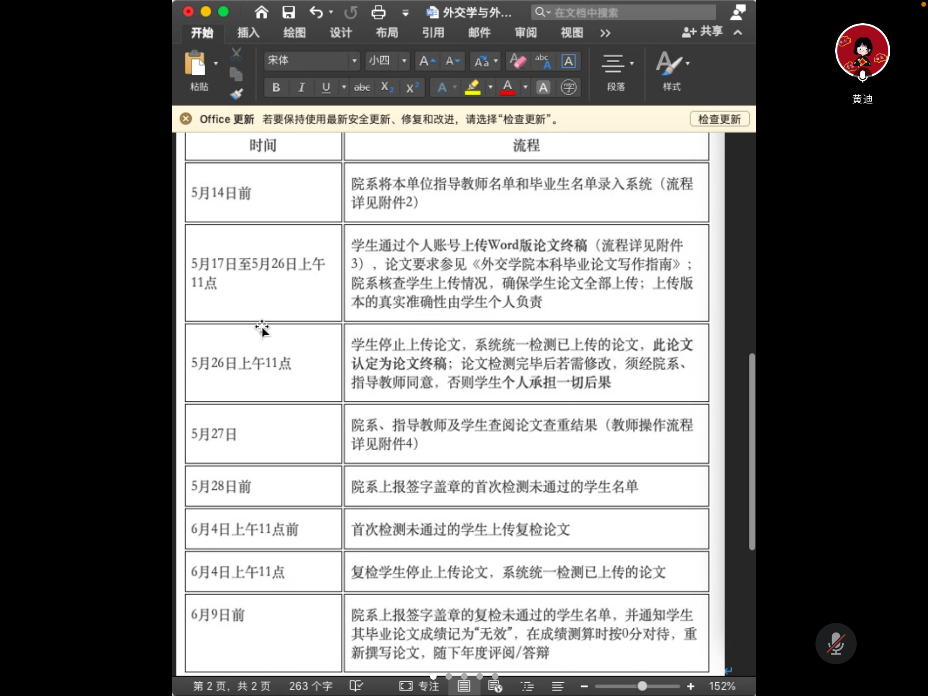
Task: Toggle Italic formatting
Action: tap(301, 88)
